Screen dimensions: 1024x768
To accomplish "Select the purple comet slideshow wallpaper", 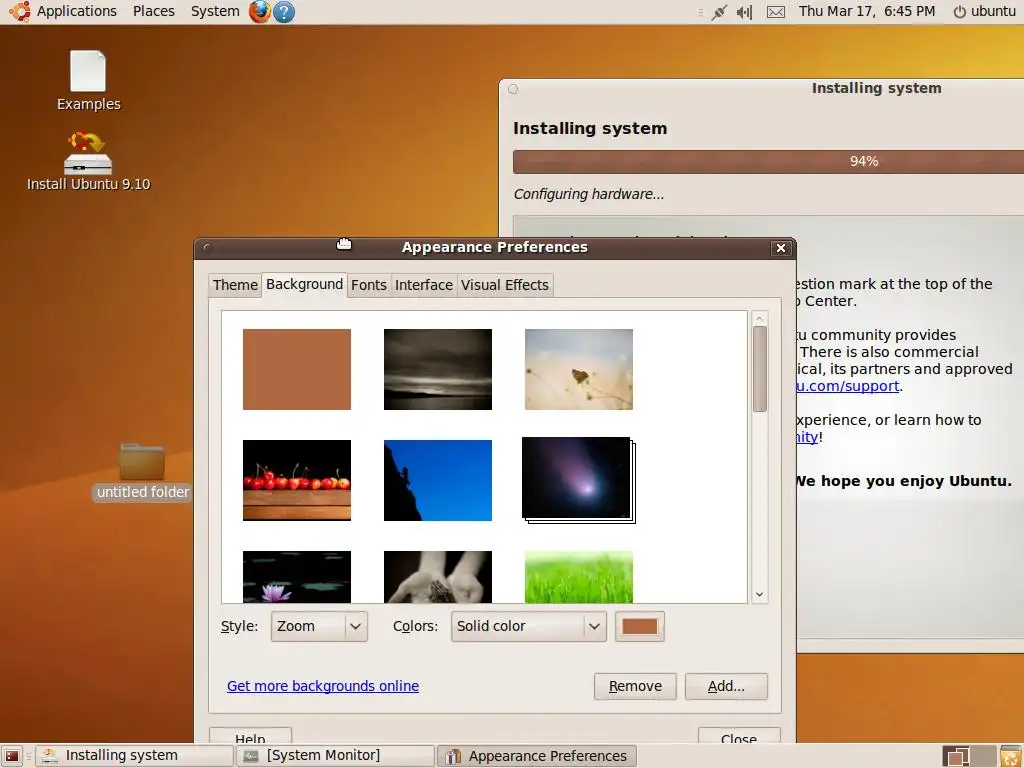I will pos(579,480).
